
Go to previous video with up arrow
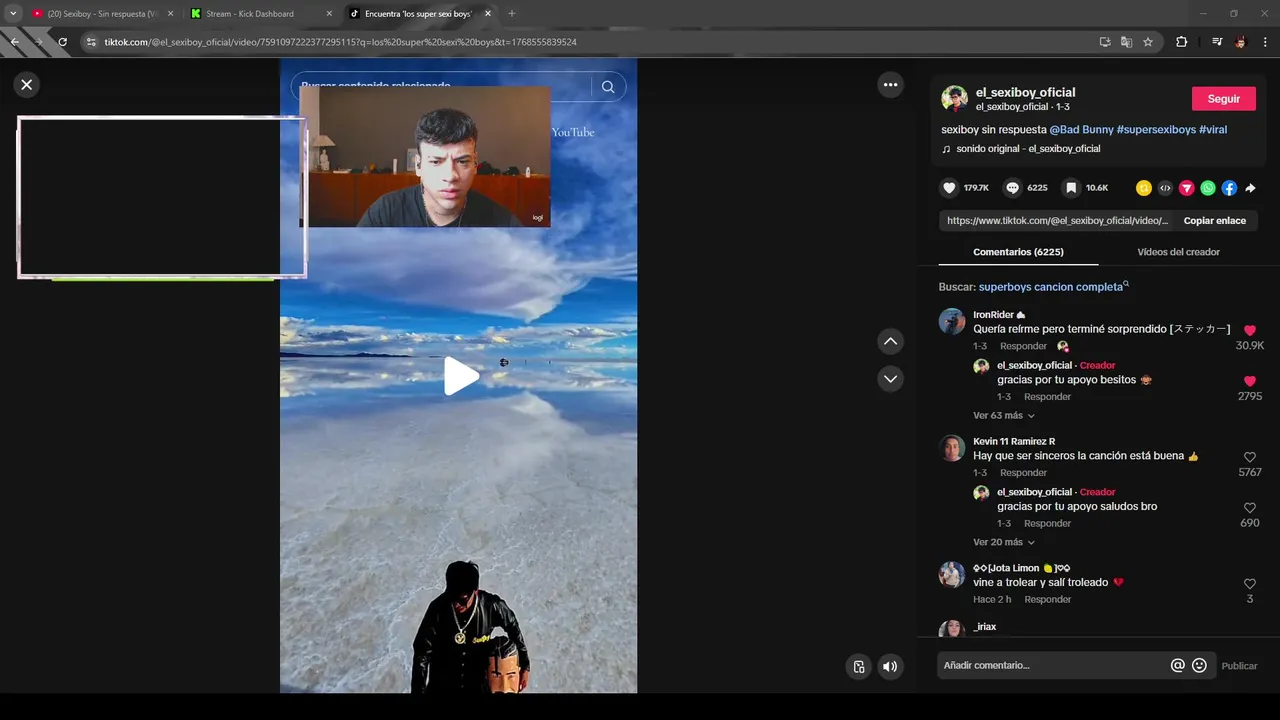pyautogui.click(x=890, y=342)
